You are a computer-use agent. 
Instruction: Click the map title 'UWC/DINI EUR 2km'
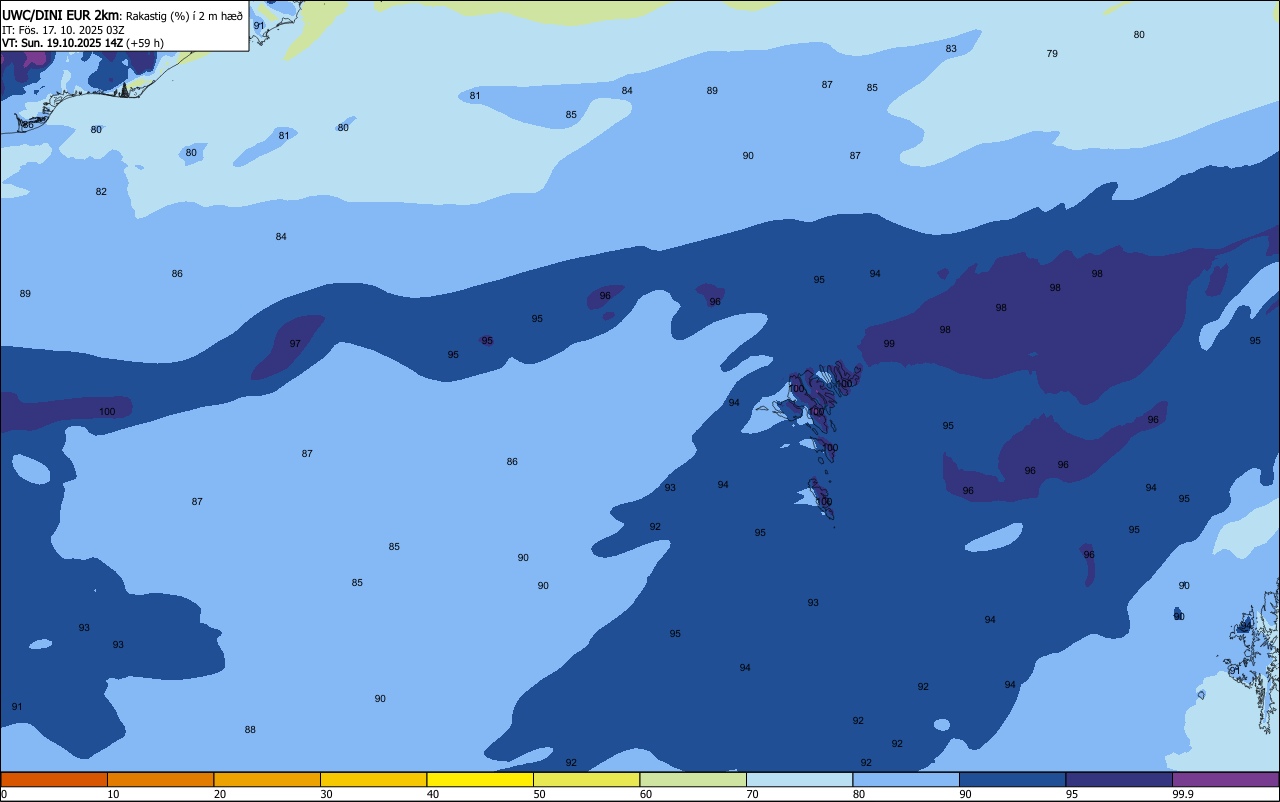[61, 15]
